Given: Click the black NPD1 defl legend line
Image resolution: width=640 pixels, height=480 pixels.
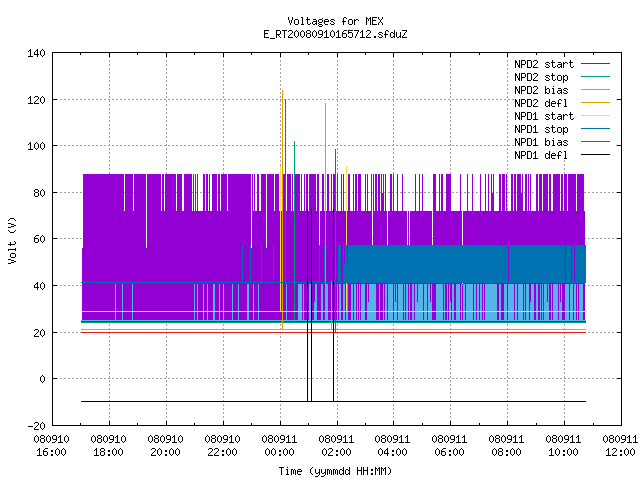Looking at the screenshot, I should [595, 155].
